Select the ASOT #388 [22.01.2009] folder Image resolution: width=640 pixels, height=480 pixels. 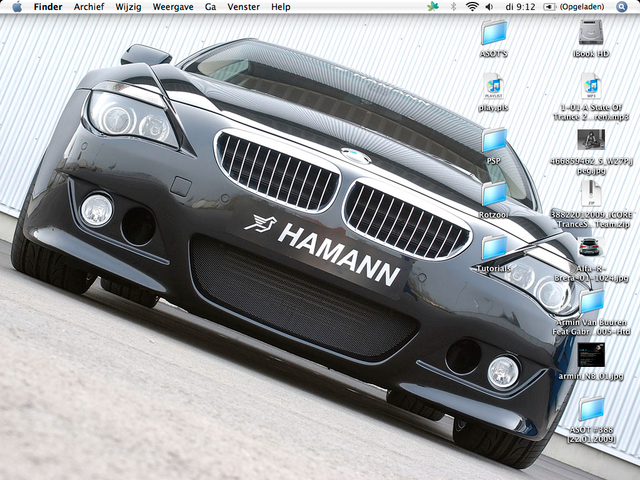592,409
